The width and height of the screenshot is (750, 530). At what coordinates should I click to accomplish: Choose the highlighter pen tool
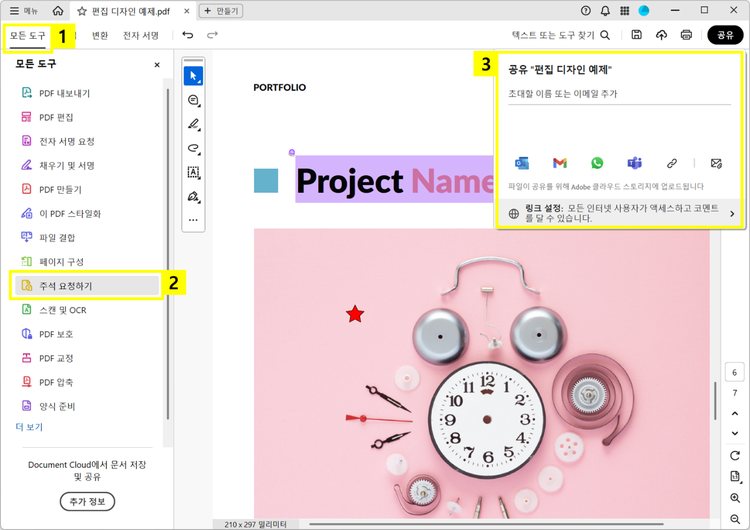(x=193, y=124)
